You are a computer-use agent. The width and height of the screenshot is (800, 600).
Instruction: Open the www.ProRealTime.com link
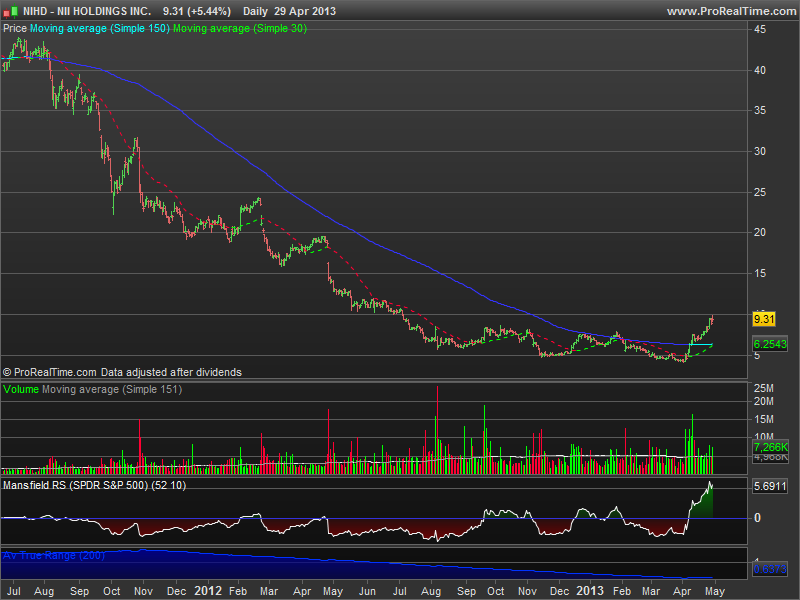click(x=729, y=11)
